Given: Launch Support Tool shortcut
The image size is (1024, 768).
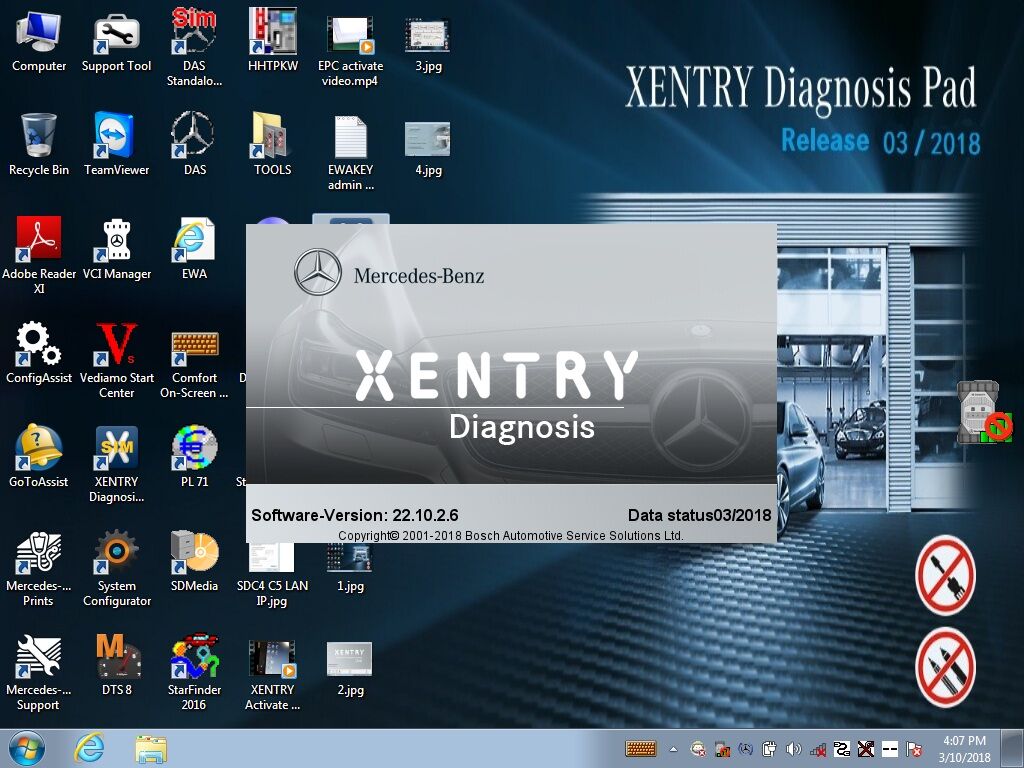Looking at the screenshot, I should [x=116, y=41].
